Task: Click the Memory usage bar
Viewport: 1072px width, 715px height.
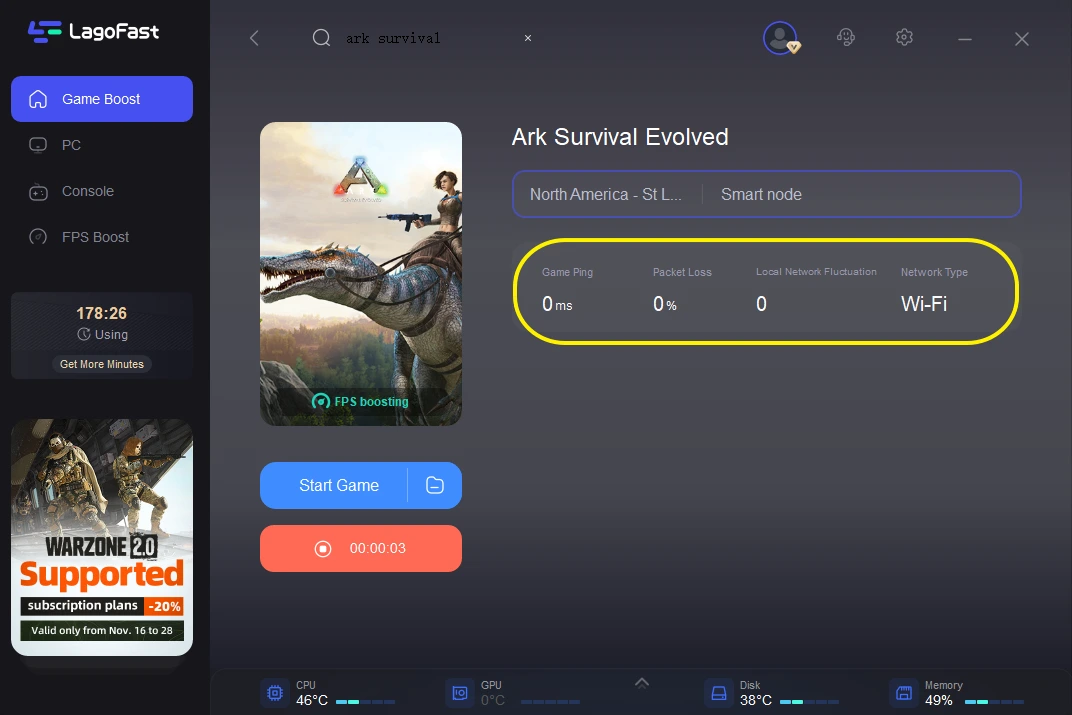Action: point(994,702)
